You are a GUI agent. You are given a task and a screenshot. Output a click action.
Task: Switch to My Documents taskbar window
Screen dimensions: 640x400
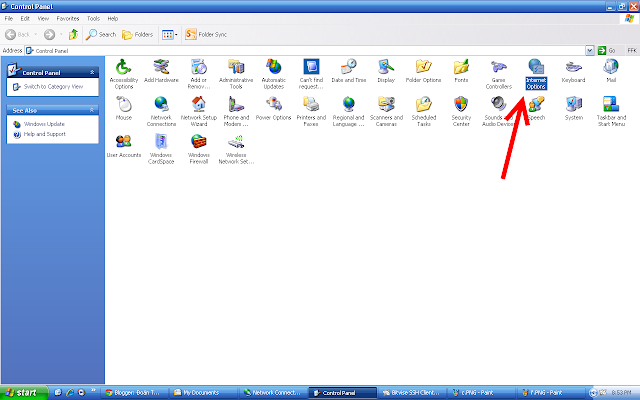[x=203, y=393]
